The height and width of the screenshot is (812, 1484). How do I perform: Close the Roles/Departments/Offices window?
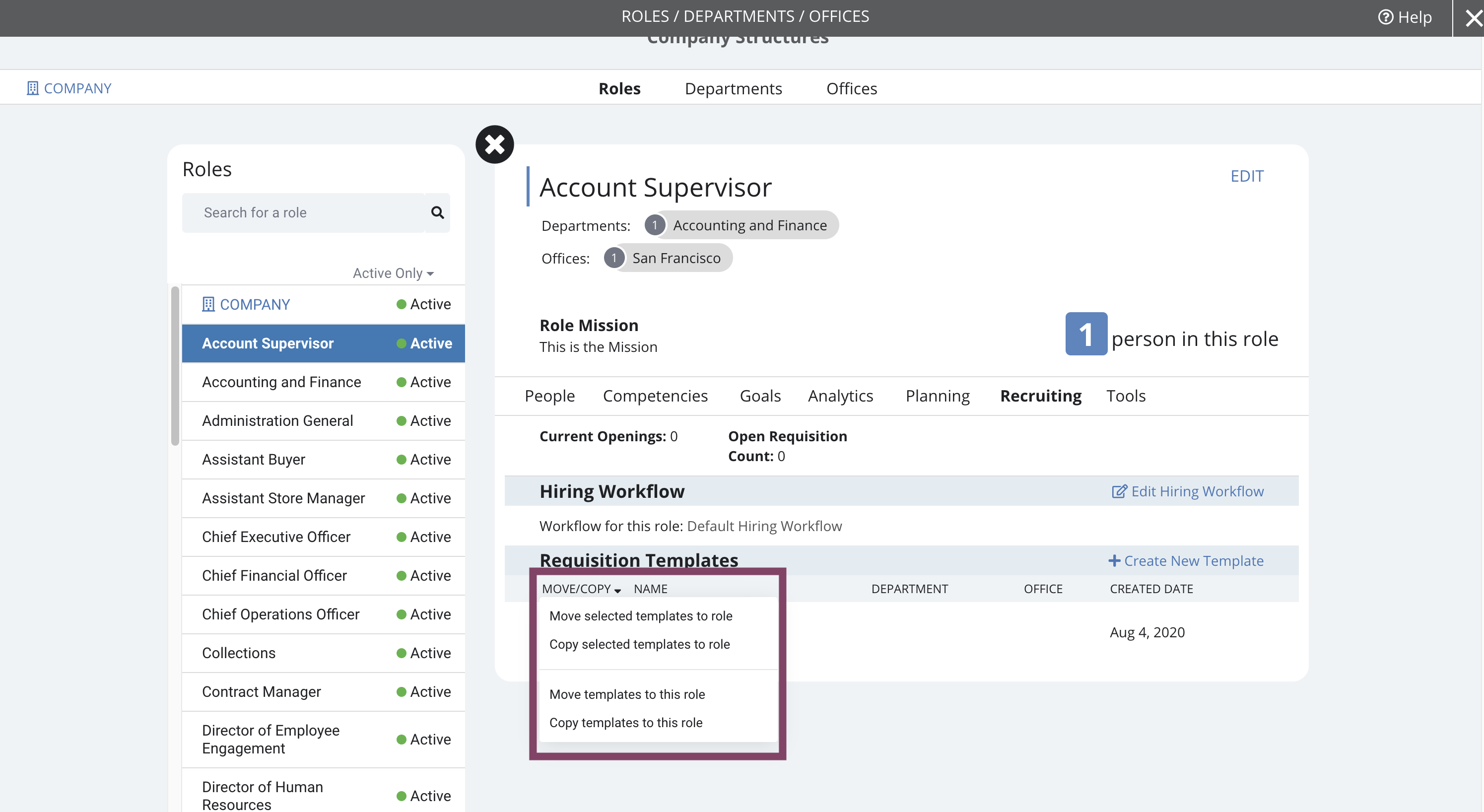click(1473, 18)
